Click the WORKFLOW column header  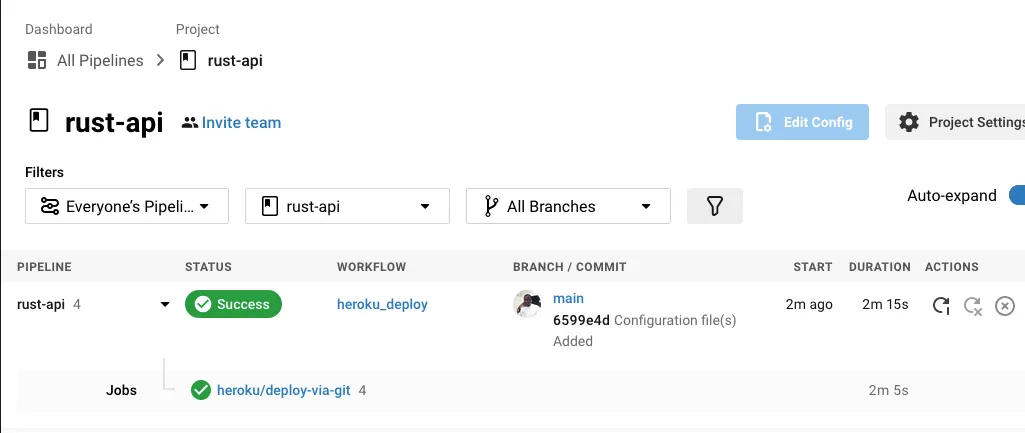[371, 267]
